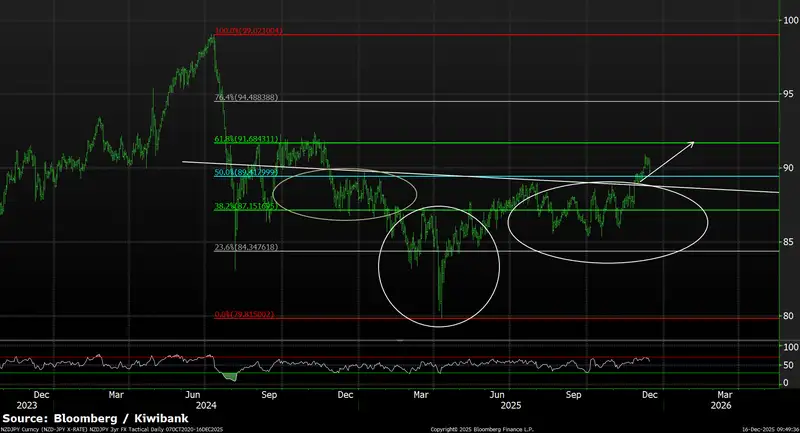Click the NZDJPY Curncy chart description footer
800x433 pixels.
(x=112, y=430)
